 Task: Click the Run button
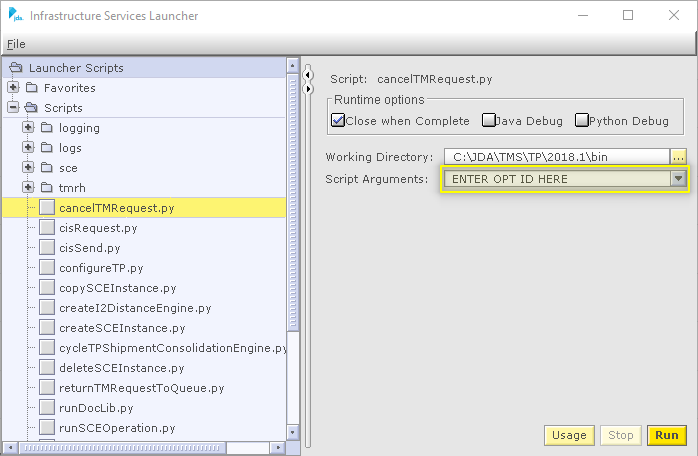point(666,435)
